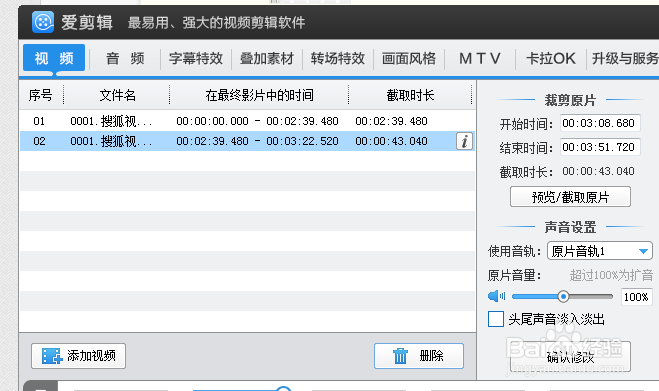
Task: Open the 卡拉OK tab
Action: click(551, 58)
